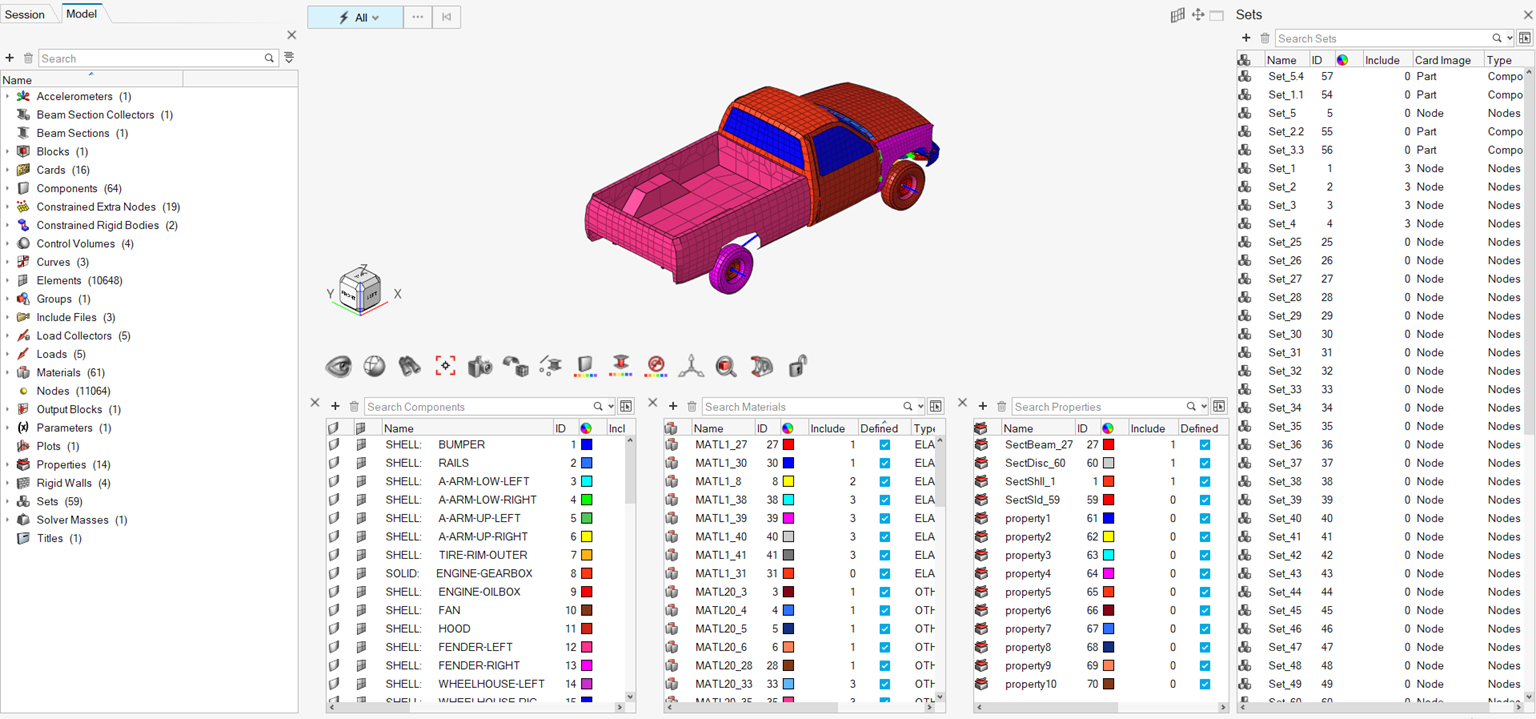Sort model browser by Name header
1536x719 pixels.
[x=91, y=79]
